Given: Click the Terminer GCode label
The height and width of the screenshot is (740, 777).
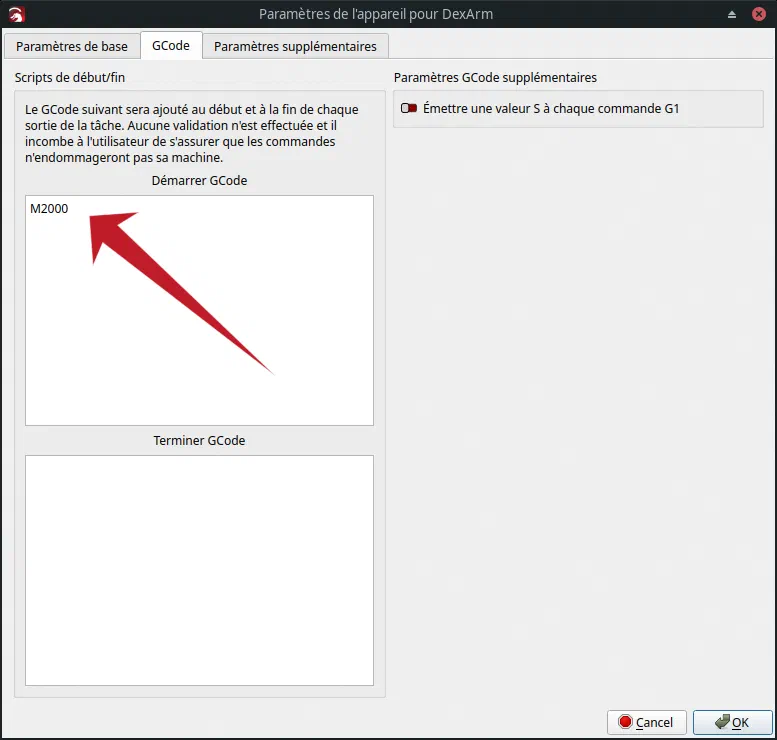Looking at the screenshot, I should tap(199, 441).
